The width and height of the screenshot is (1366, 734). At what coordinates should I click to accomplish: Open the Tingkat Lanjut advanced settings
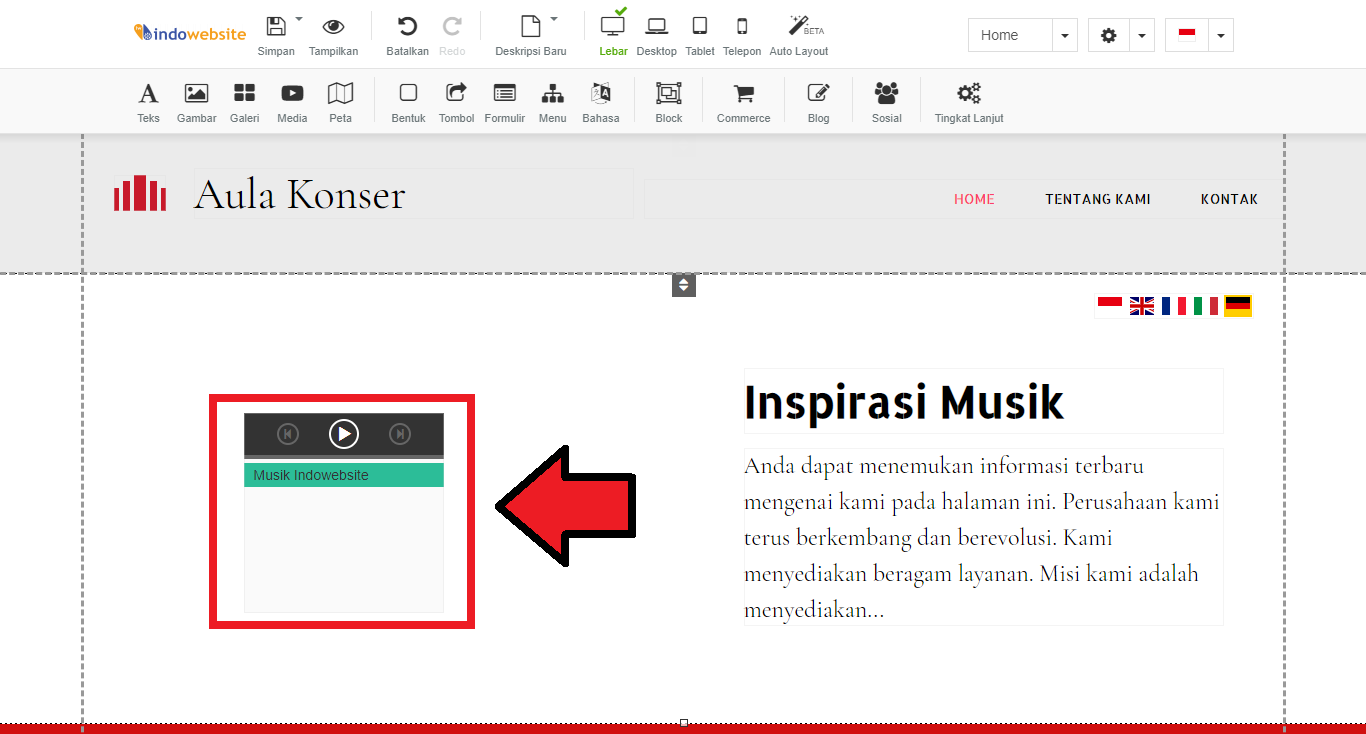coord(967,100)
